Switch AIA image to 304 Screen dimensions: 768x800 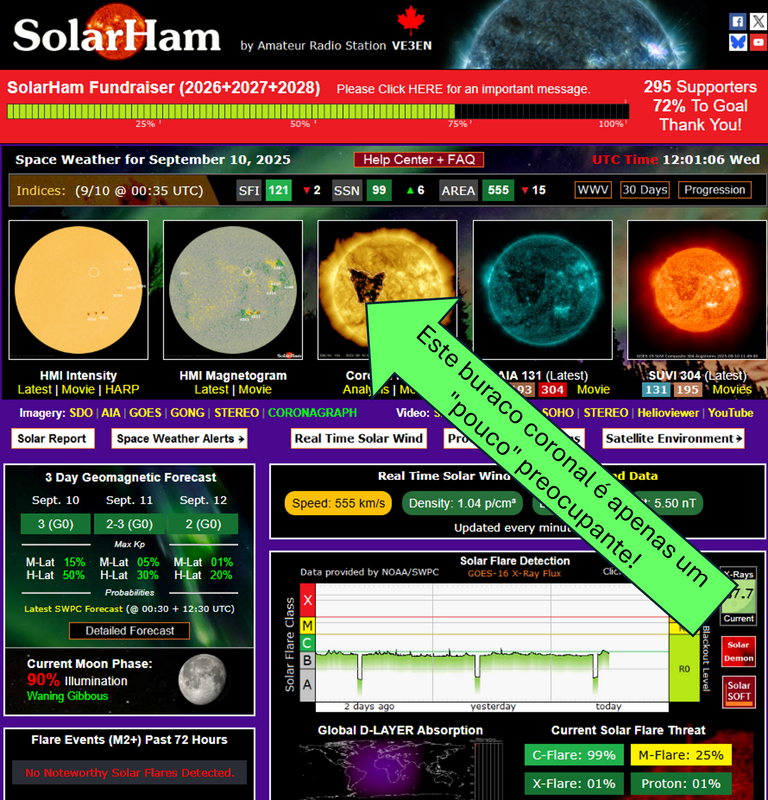[552, 390]
